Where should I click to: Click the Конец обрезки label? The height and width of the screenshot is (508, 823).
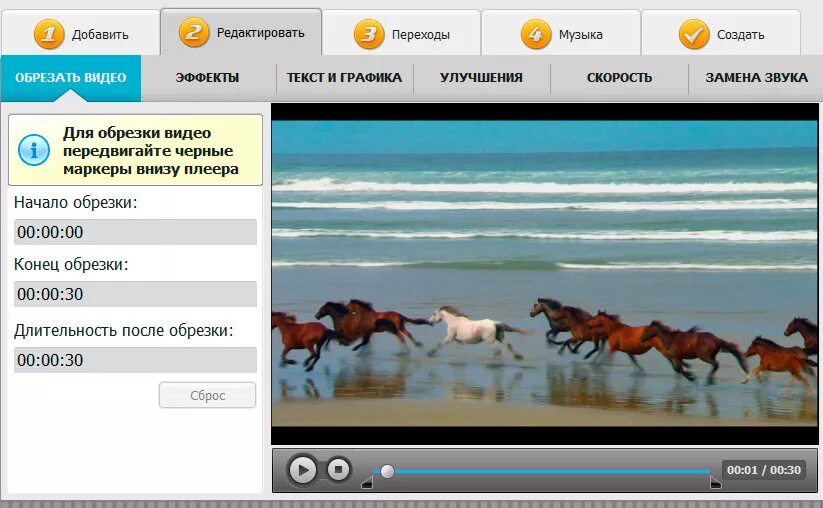(x=71, y=264)
